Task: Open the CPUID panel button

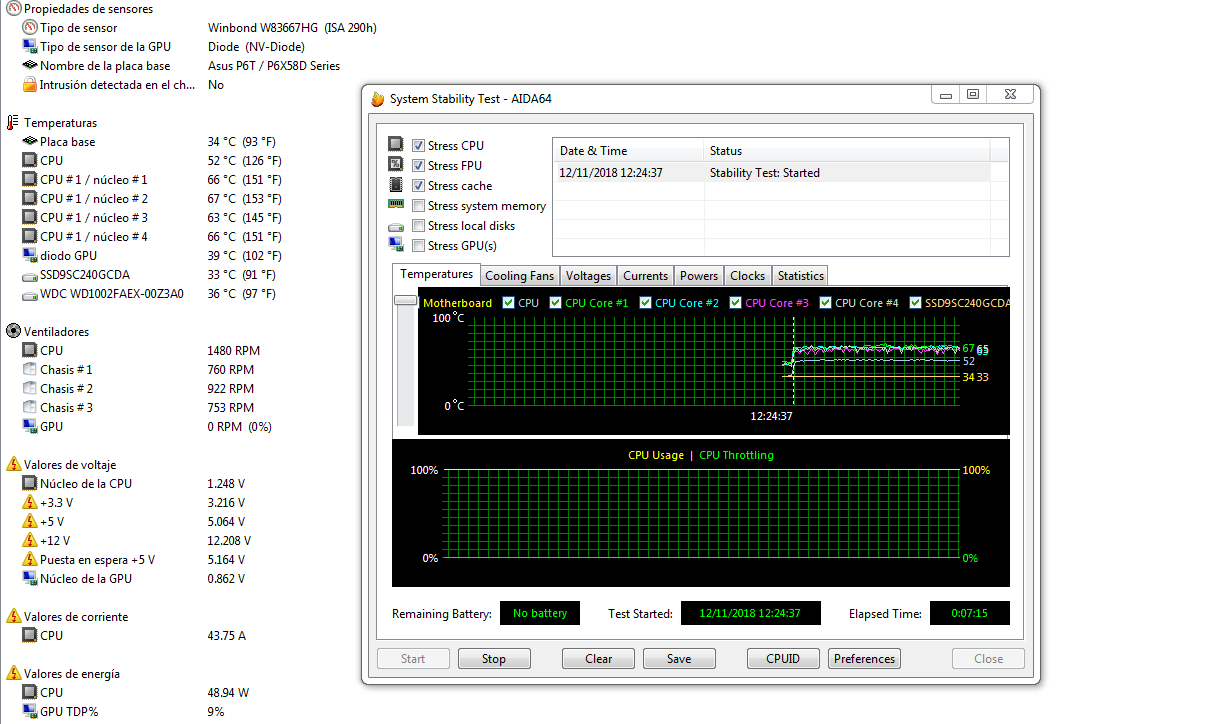Action: [x=783, y=659]
